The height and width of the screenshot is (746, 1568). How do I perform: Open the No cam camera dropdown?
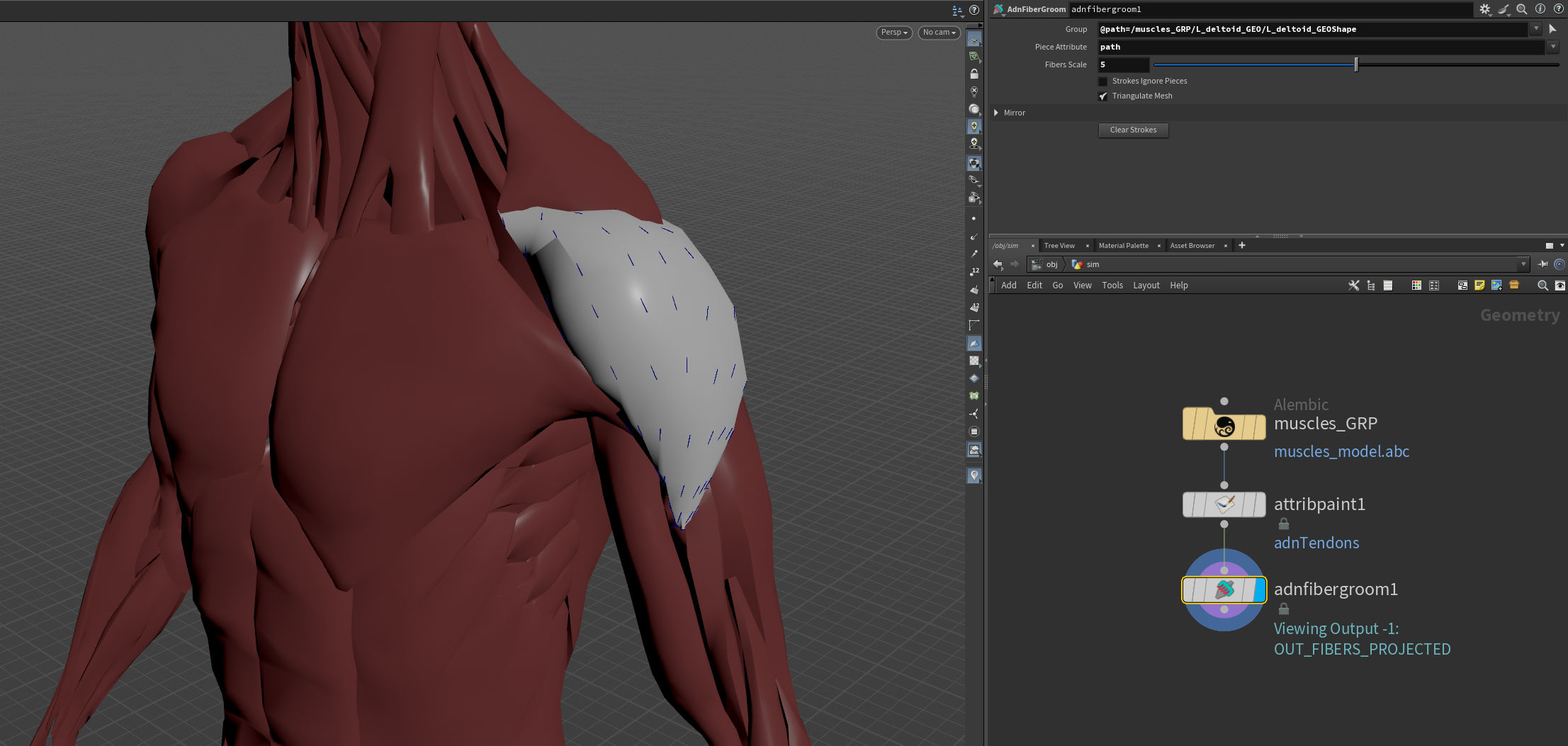[x=939, y=33]
